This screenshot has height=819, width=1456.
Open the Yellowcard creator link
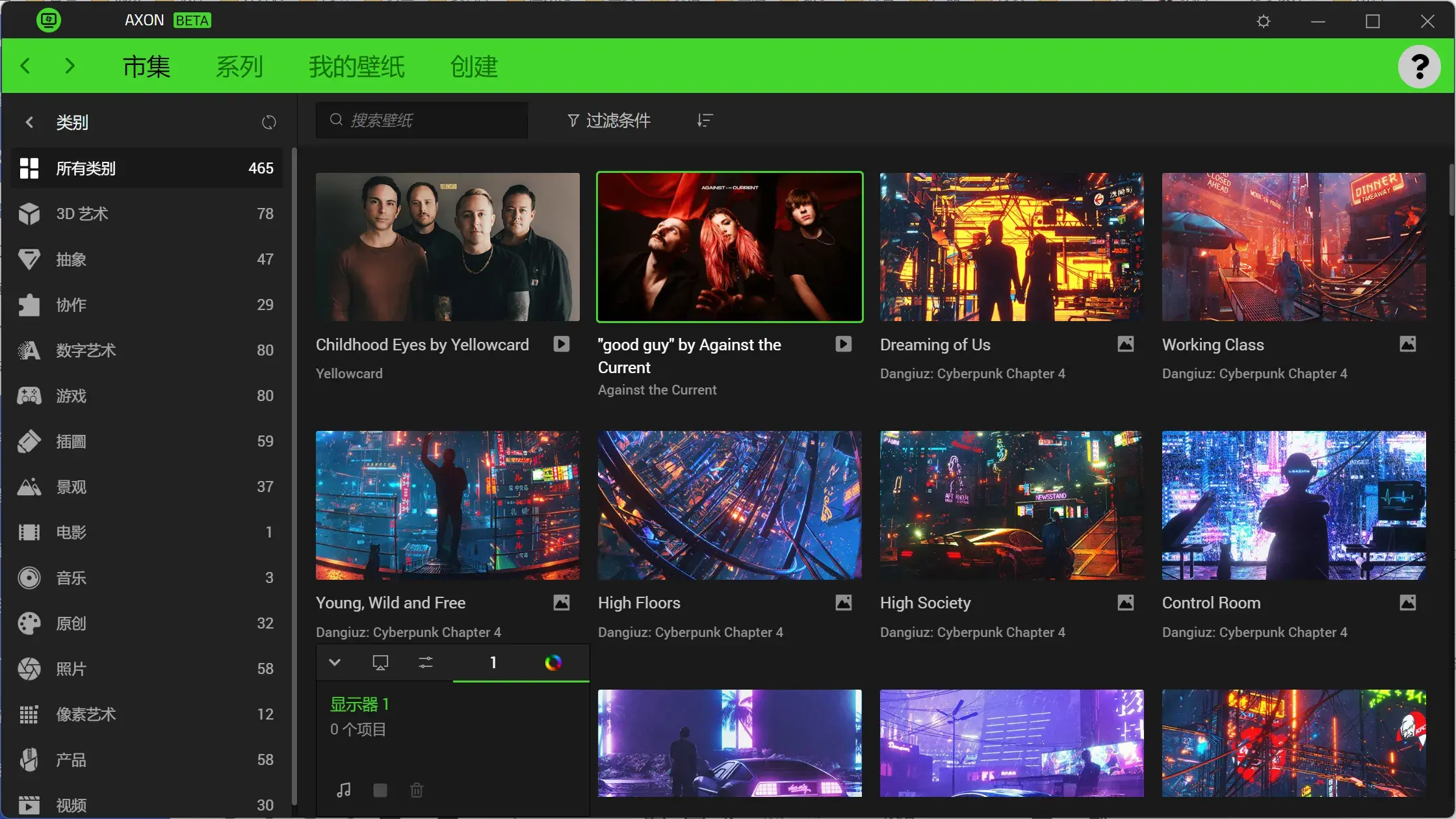click(x=349, y=374)
